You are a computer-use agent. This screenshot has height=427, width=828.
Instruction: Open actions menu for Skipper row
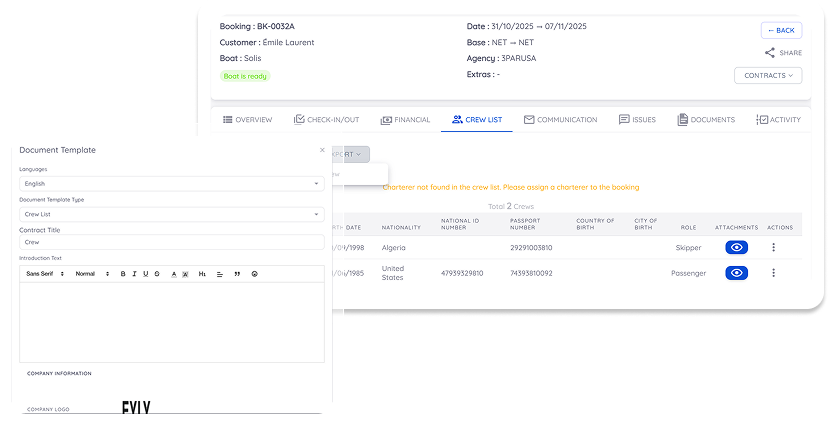click(774, 247)
